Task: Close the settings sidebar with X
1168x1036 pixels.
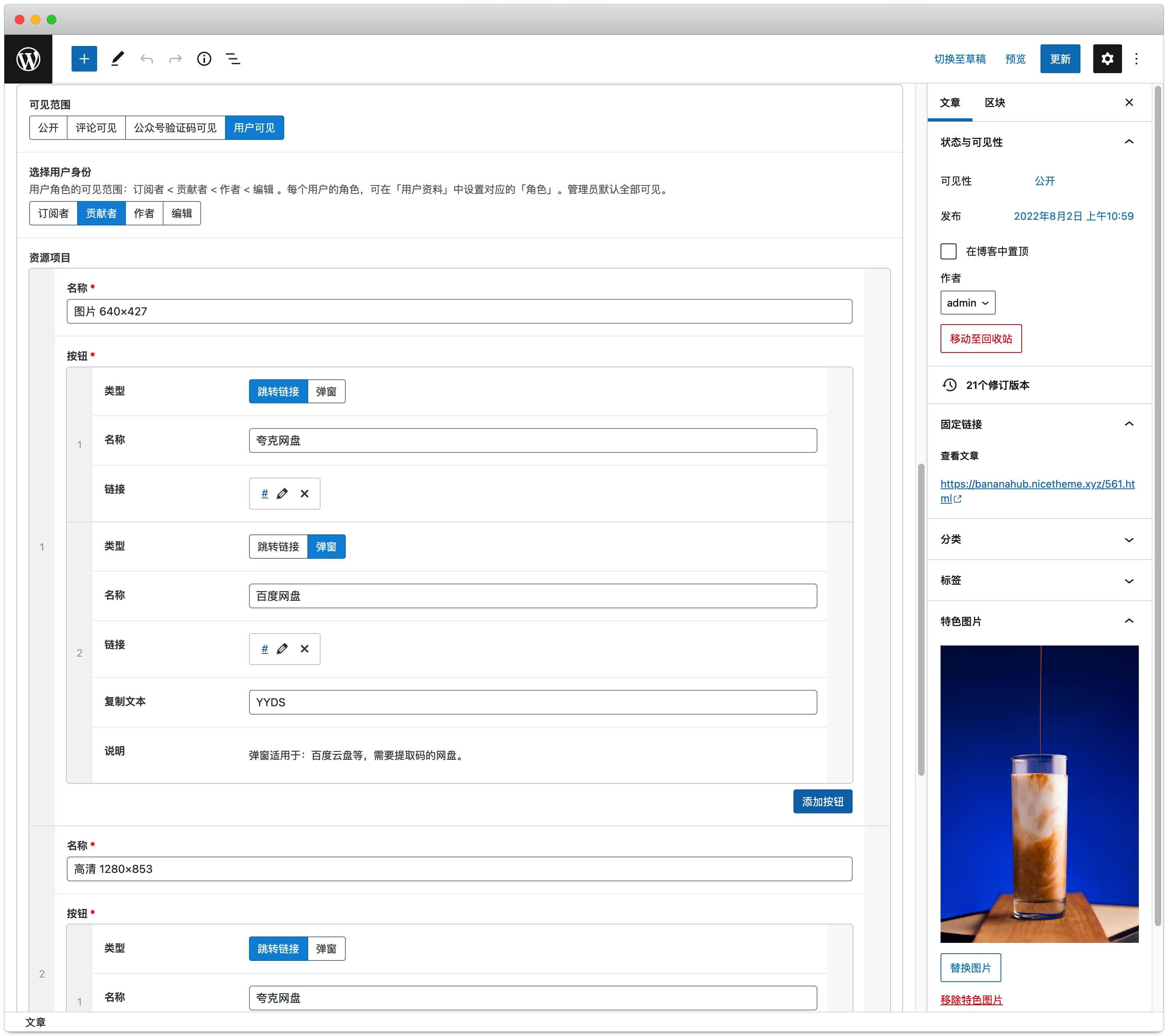Action: pos(1128,102)
